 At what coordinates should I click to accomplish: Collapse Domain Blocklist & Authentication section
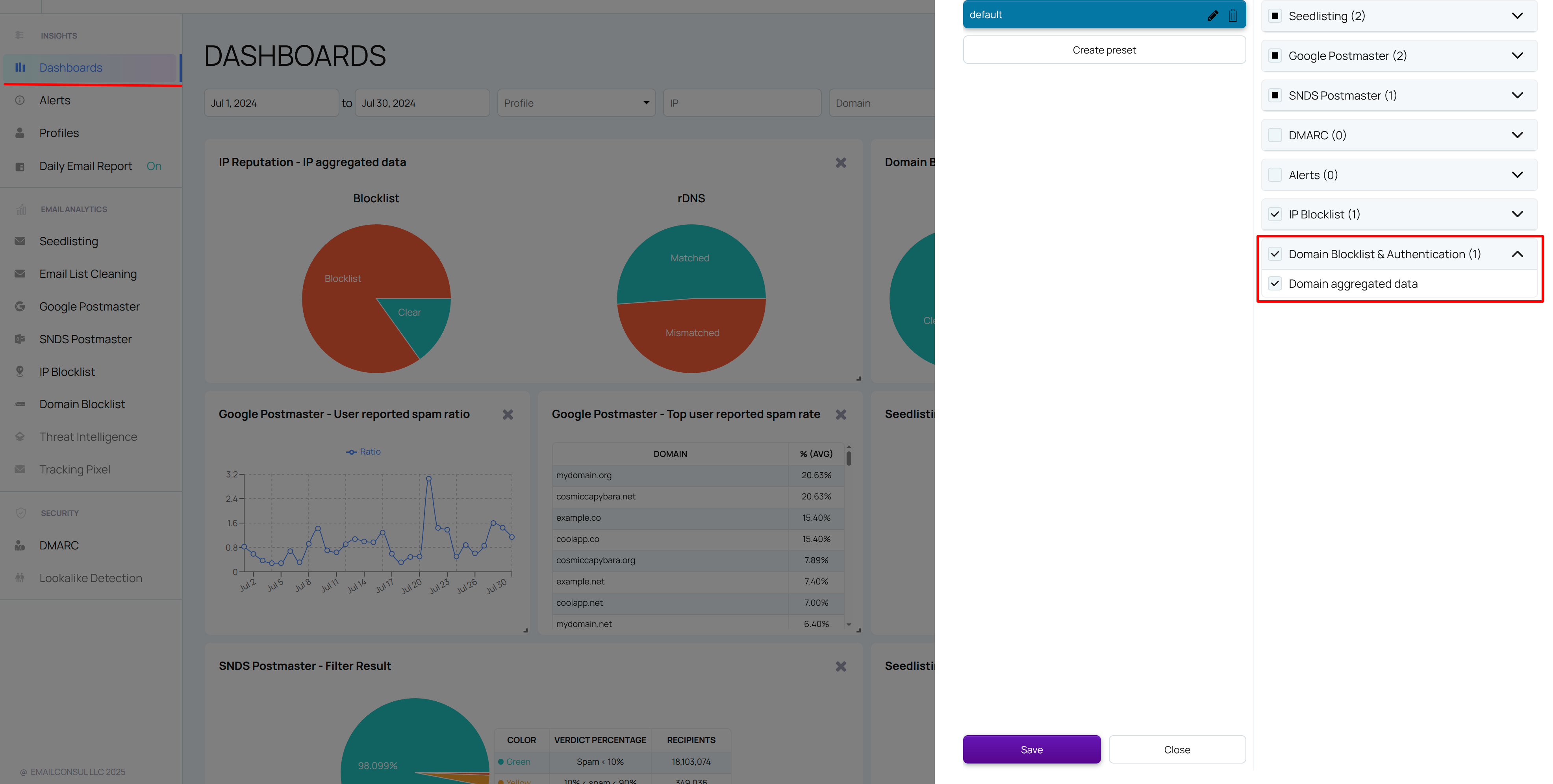(1518, 254)
